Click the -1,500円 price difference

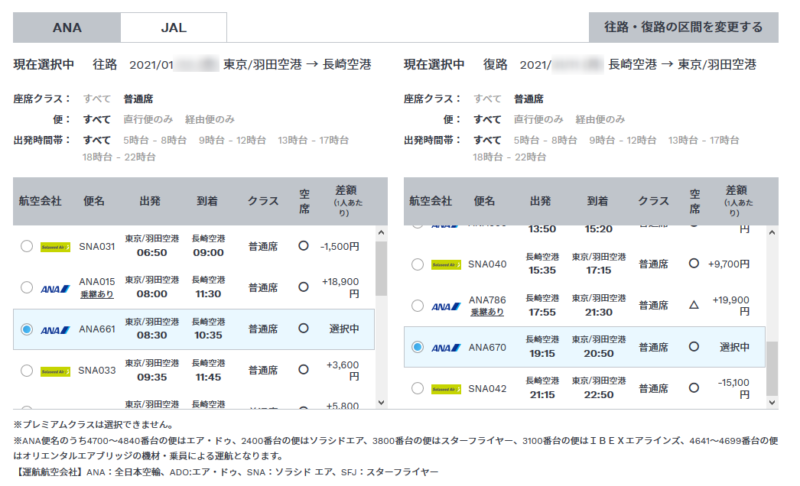tap(340, 246)
